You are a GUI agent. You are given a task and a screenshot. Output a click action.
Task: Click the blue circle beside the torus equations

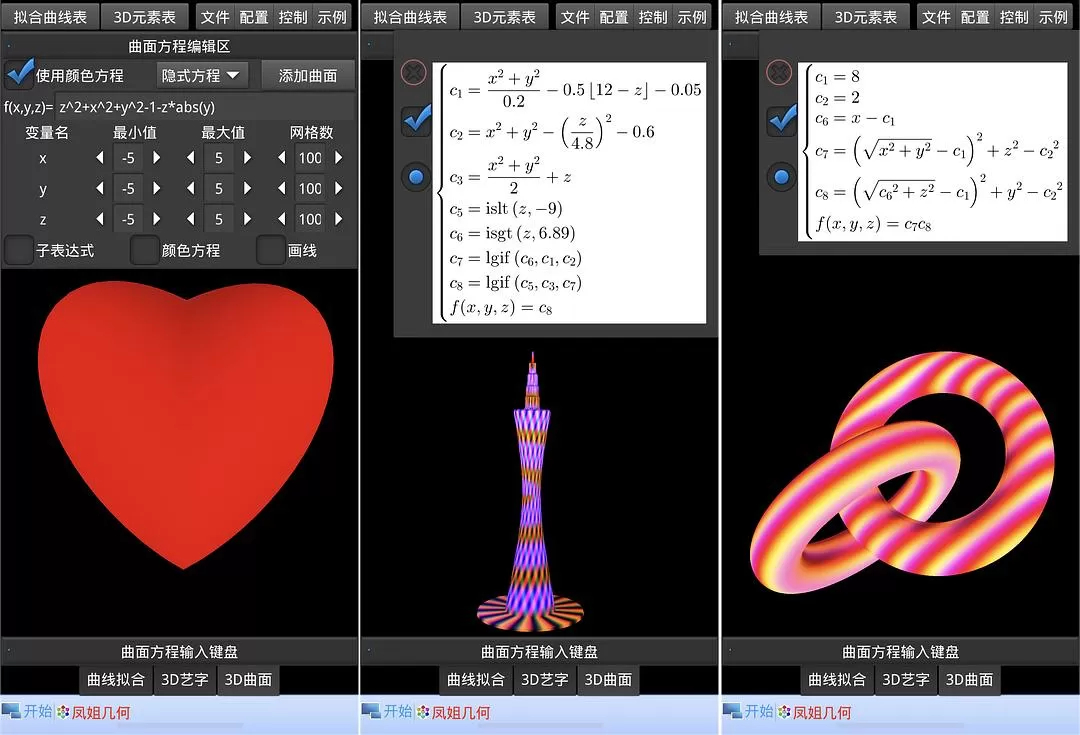(x=781, y=177)
